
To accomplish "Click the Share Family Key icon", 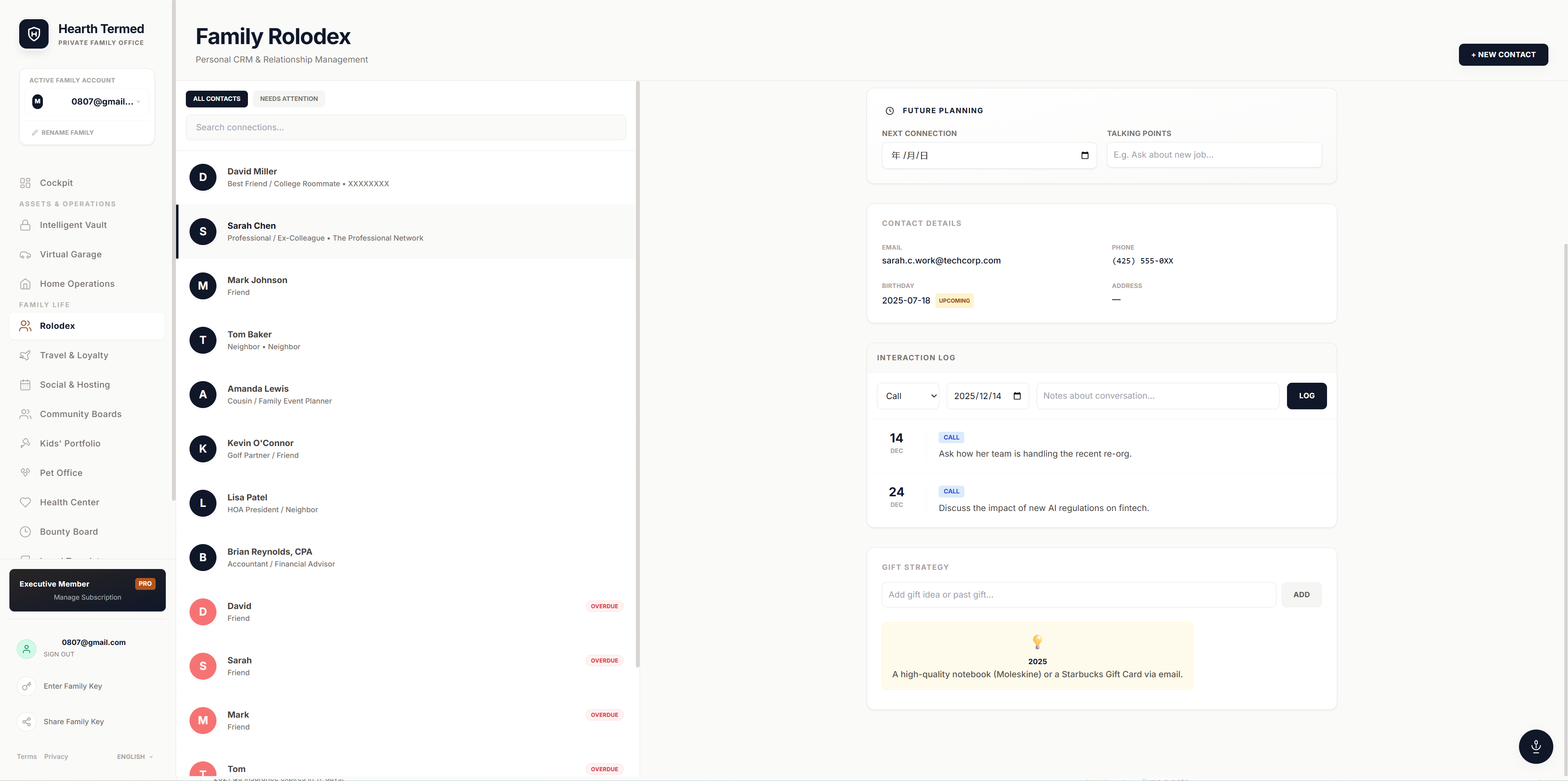I will point(26,722).
